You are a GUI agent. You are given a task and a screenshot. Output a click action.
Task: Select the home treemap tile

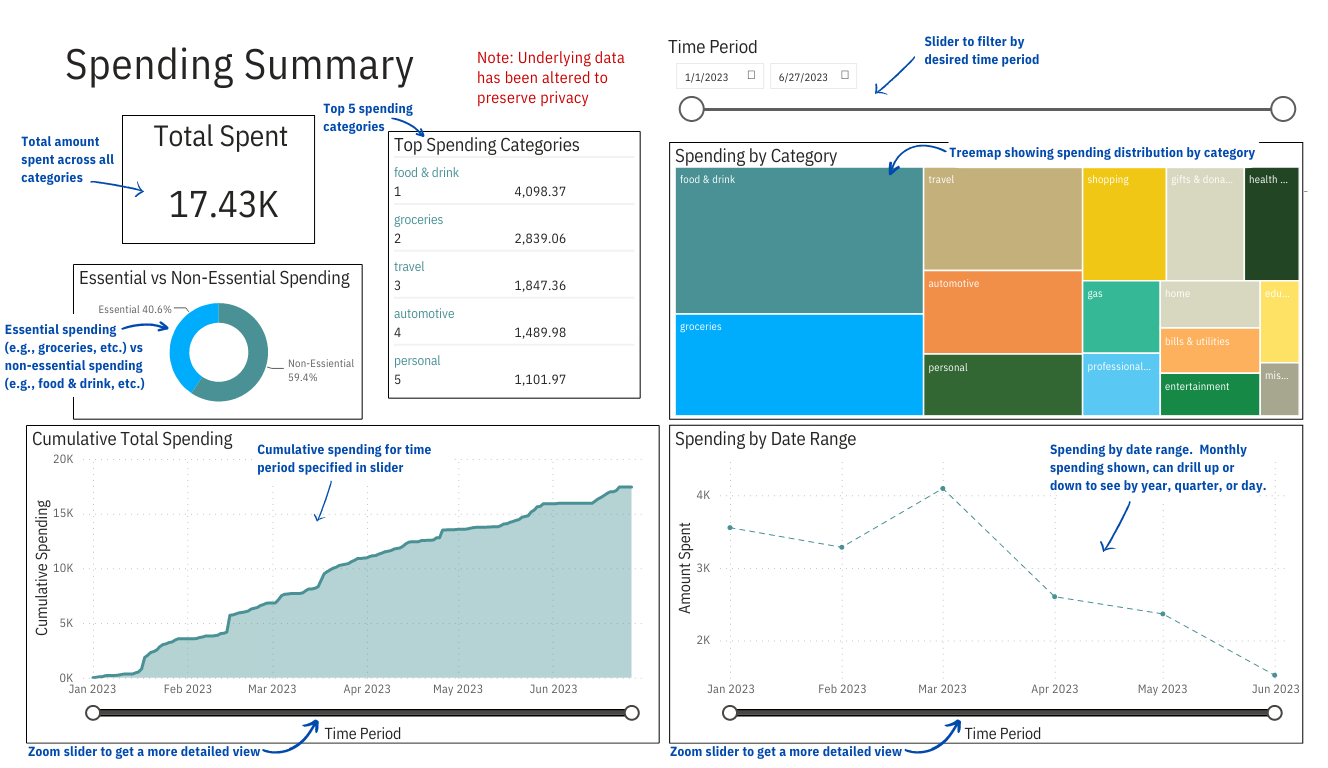pyautogui.click(x=1210, y=304)
